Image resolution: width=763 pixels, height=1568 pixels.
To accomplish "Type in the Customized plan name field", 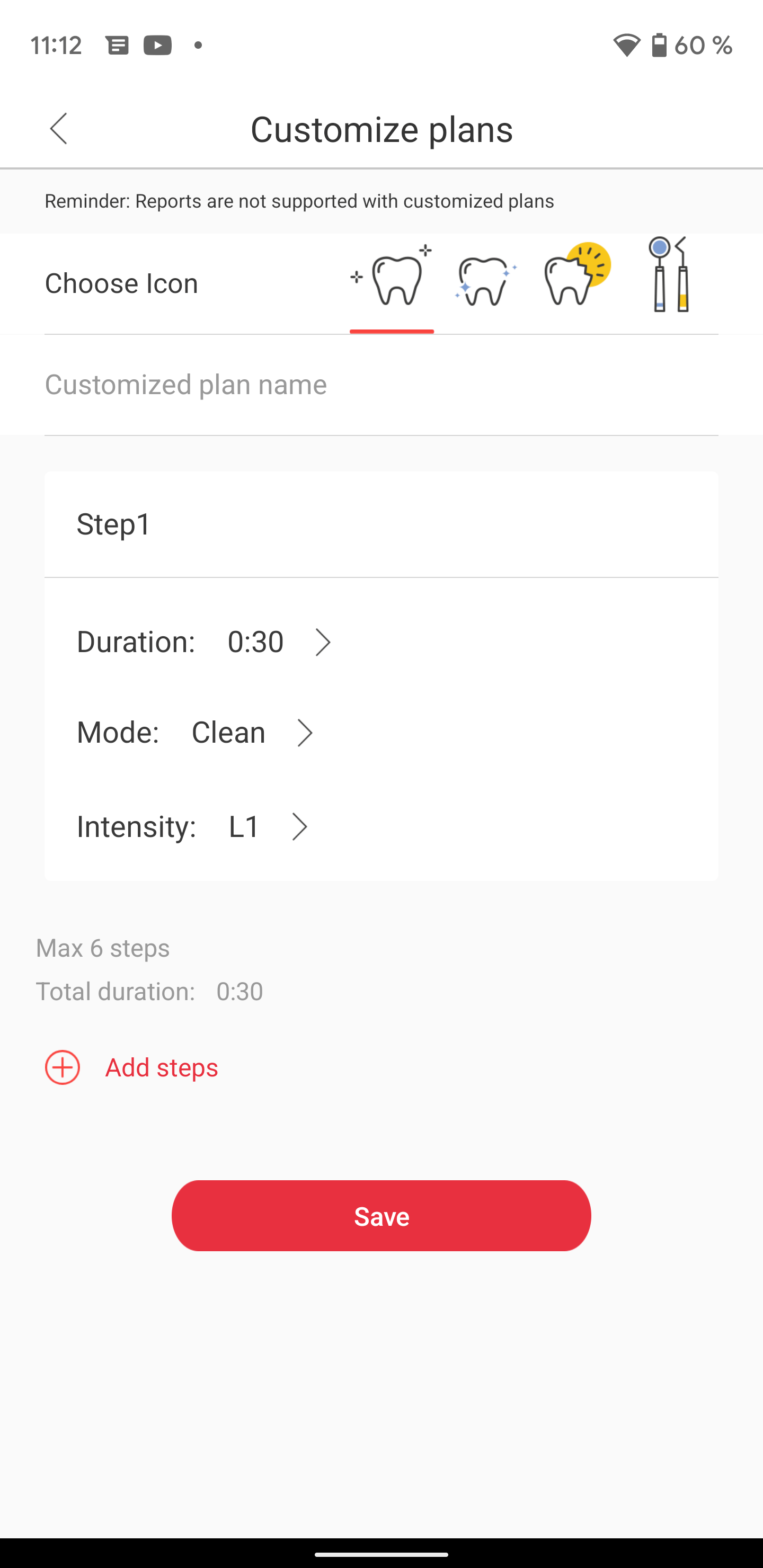I will coord(381,385).
